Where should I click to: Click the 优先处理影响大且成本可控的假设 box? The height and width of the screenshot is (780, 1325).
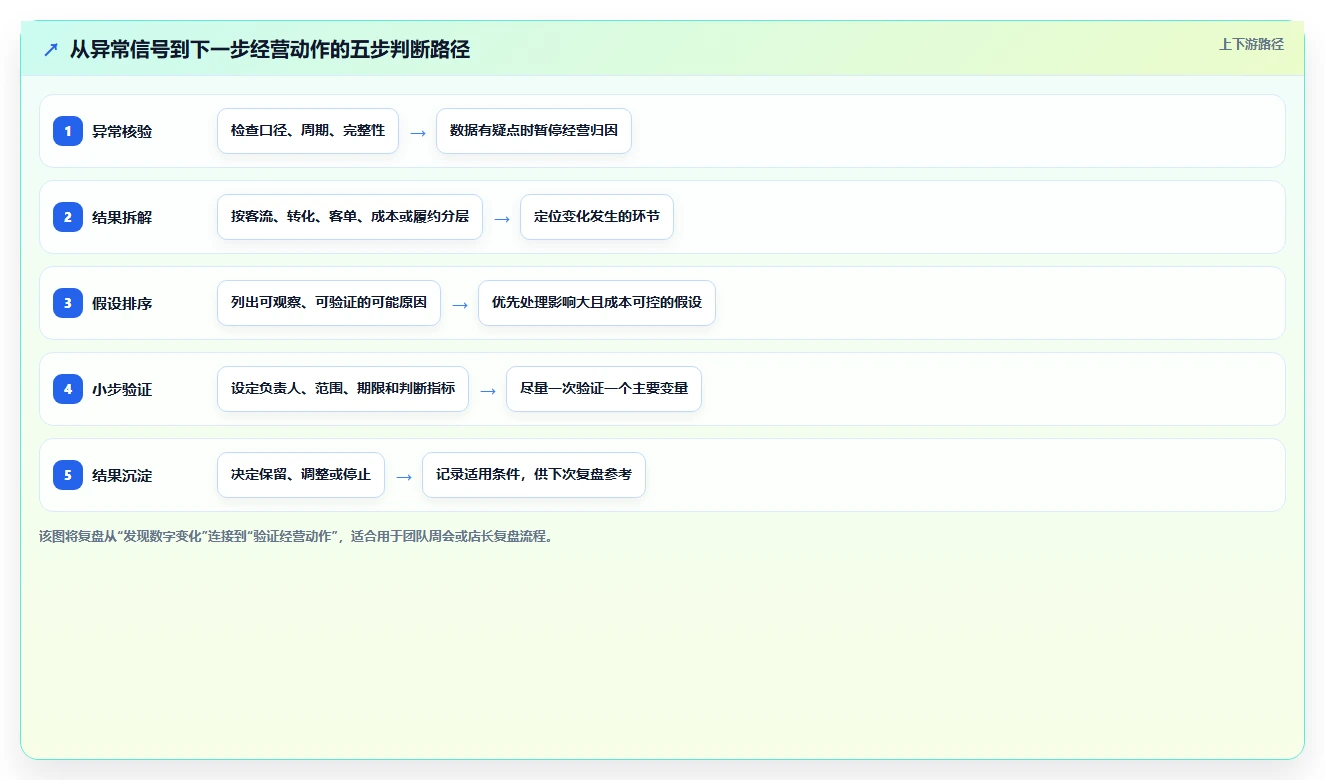597,303
